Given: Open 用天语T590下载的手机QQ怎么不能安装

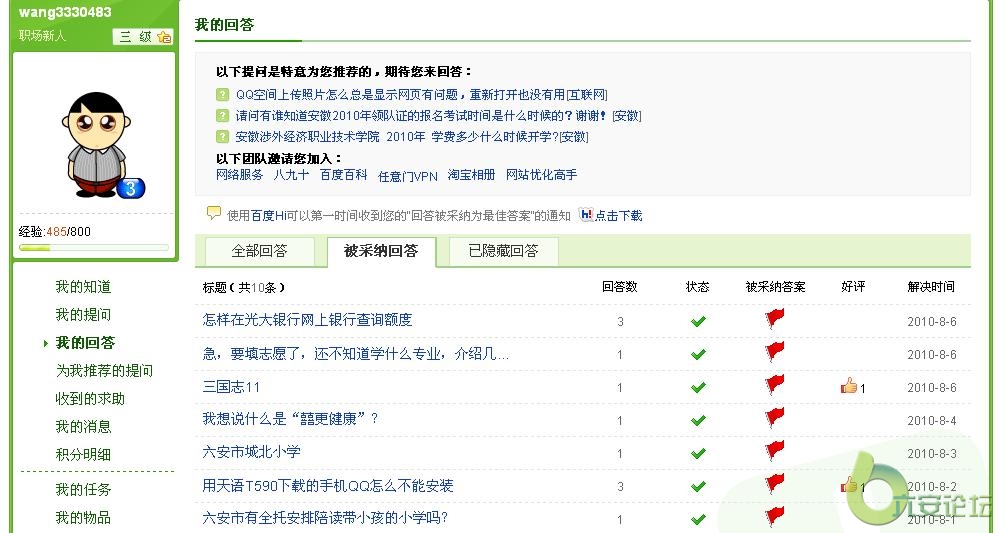Looking at the screenshot, I should pyautogui.click(x=327, y=486).
